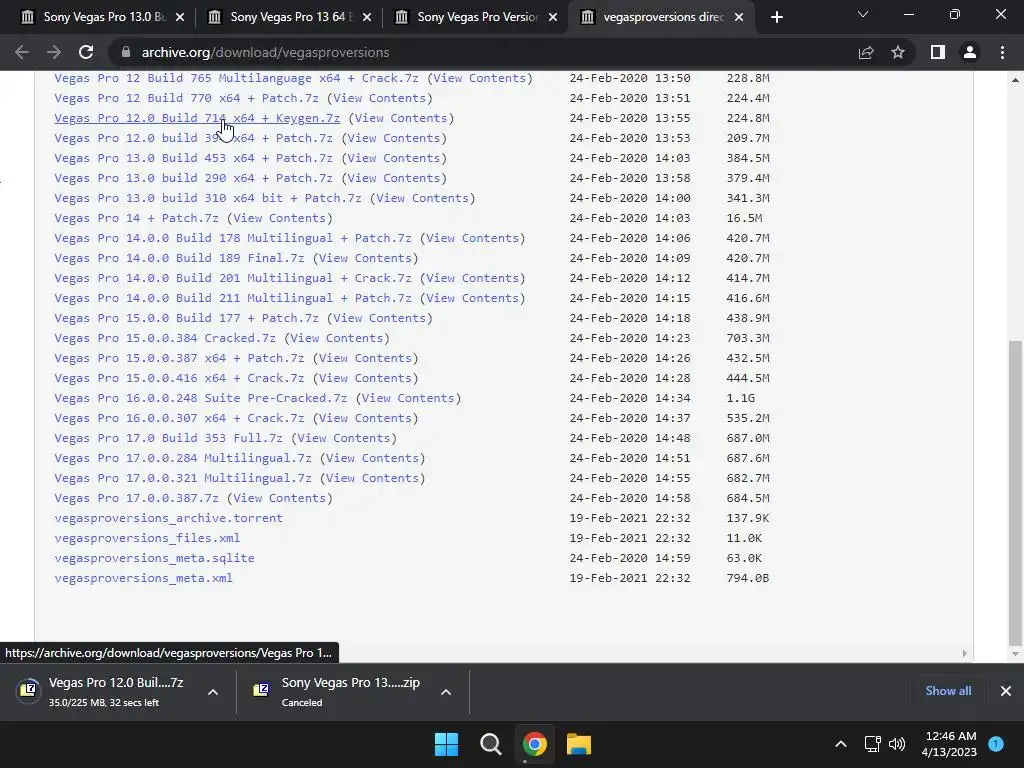
Task: View Contents of Vegas Pro 14.0.0 Build 189 Final
Action: tap(366, 258)
